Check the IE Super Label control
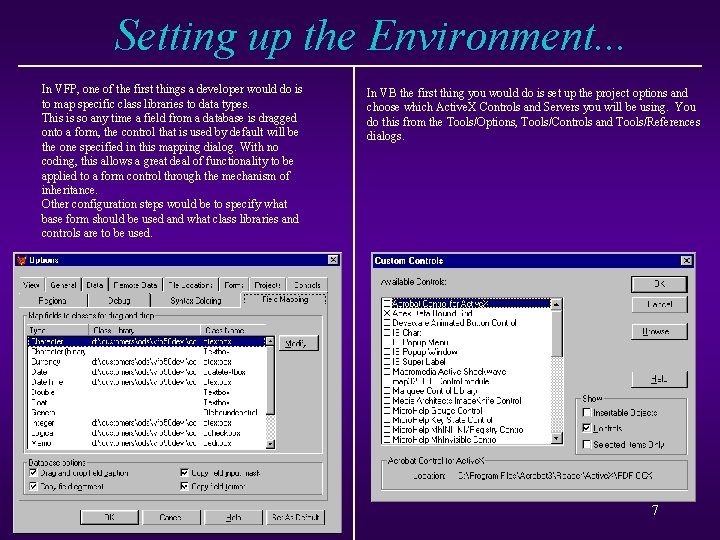Viewport: 720px width, 540px height. (x=387, y=362)
